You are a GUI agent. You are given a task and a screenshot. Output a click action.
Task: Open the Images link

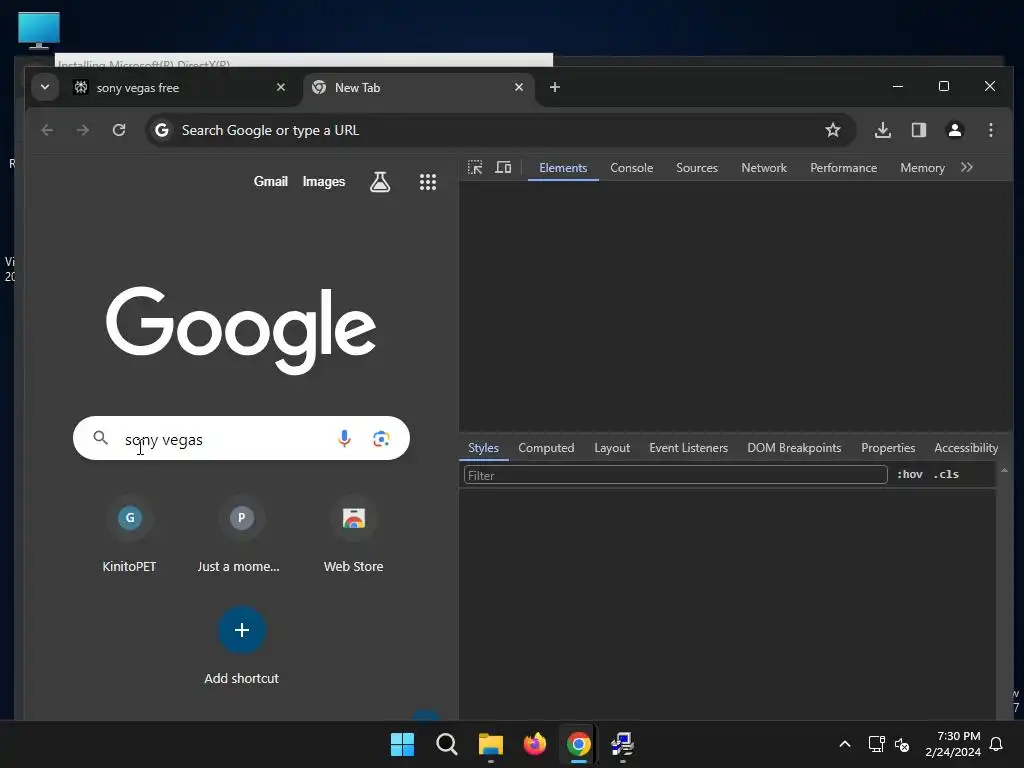[324, 182]
